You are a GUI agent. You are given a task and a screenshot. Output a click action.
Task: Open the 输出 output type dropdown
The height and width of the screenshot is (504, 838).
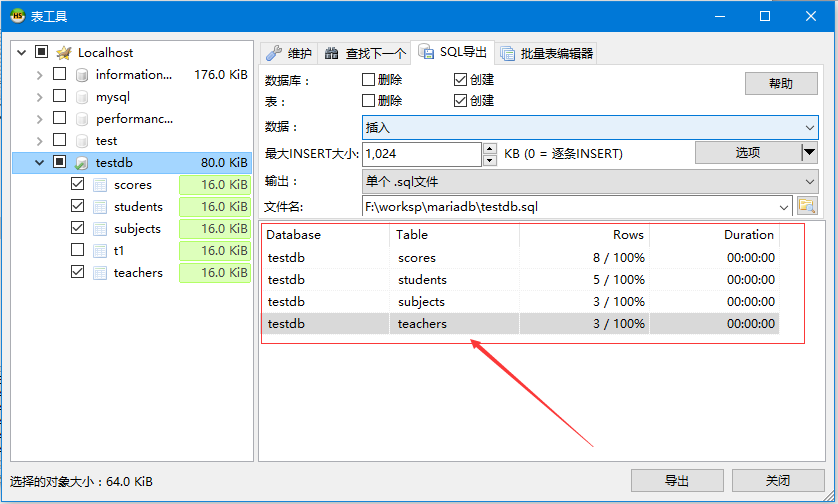[x=590, y=182]
